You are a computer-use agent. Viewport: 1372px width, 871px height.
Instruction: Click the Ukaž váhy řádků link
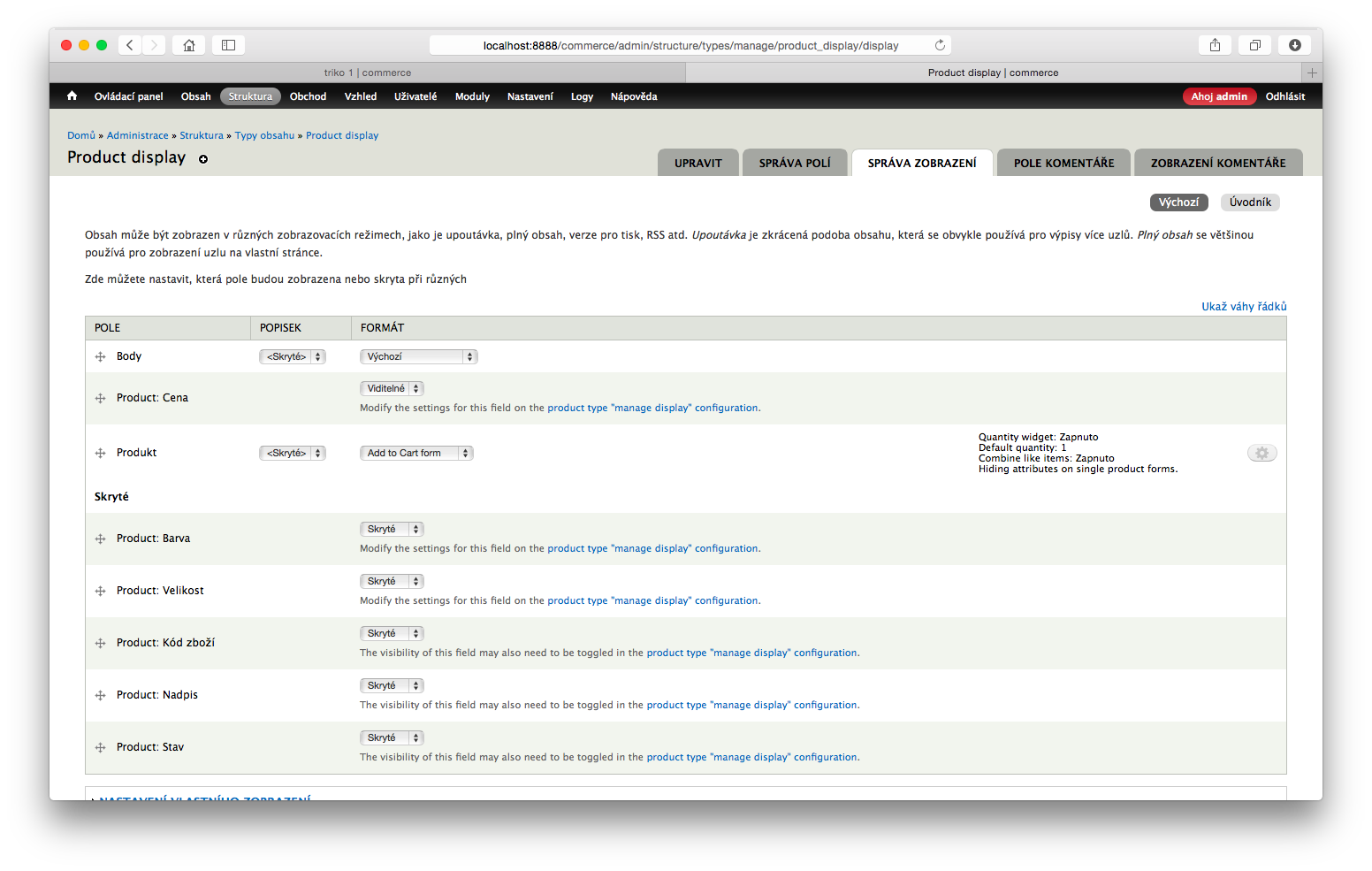pos(1243,307)
